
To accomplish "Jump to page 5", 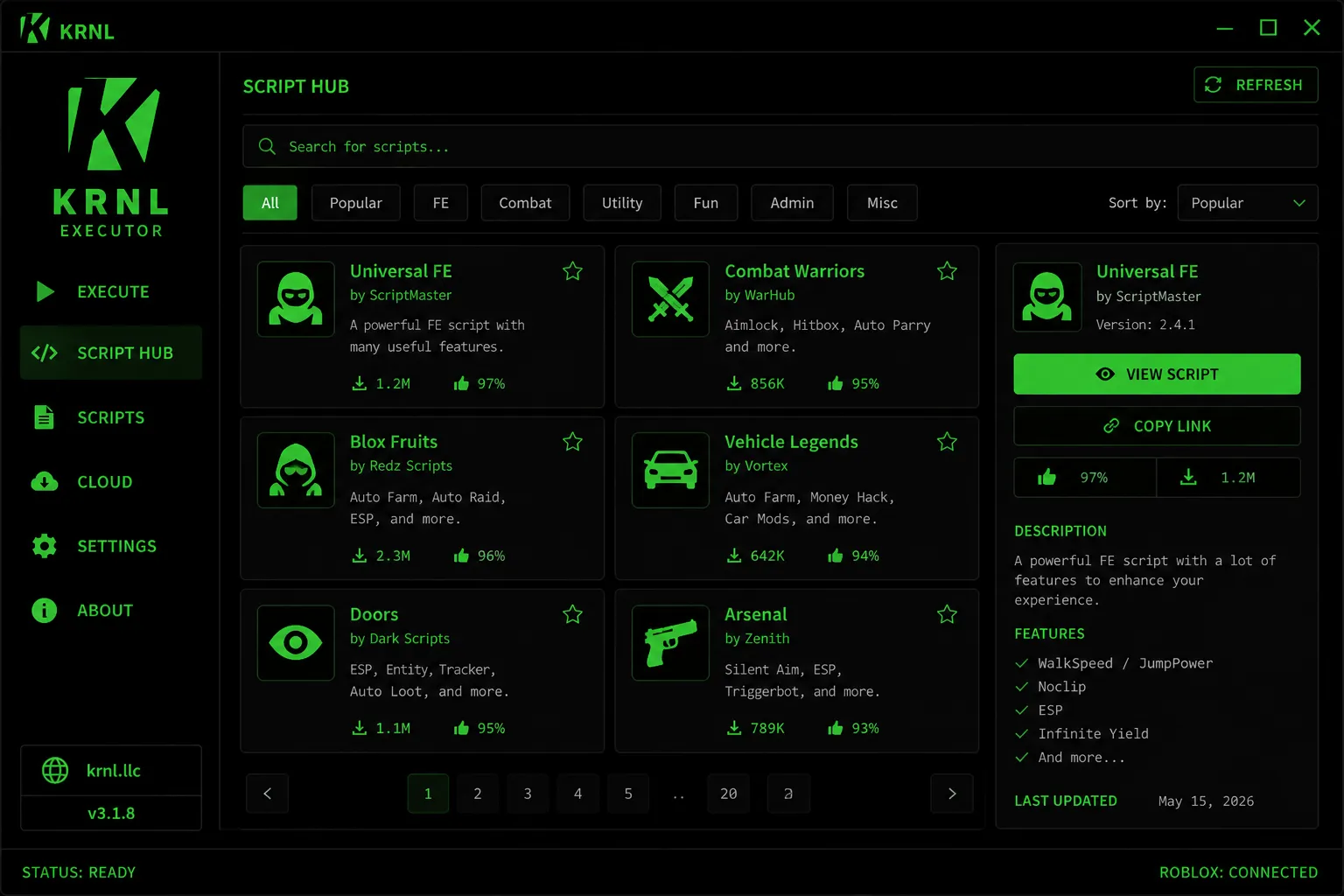I will pyautogui.click(x=628, y=794).
